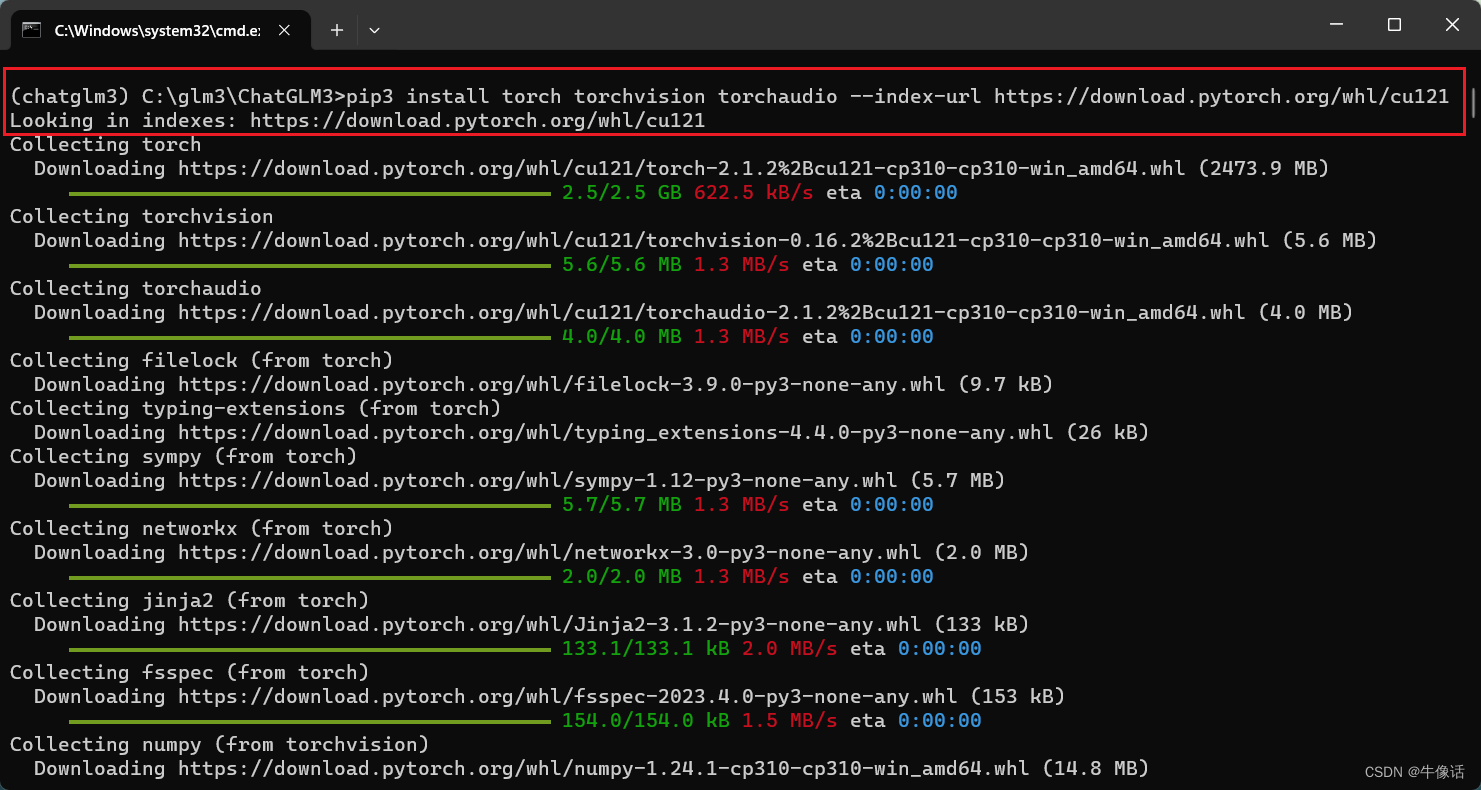Click the filelock-3.9.0 wheel URL
The width and height of the screenshot is (1481, 790).
coord(561,384)
